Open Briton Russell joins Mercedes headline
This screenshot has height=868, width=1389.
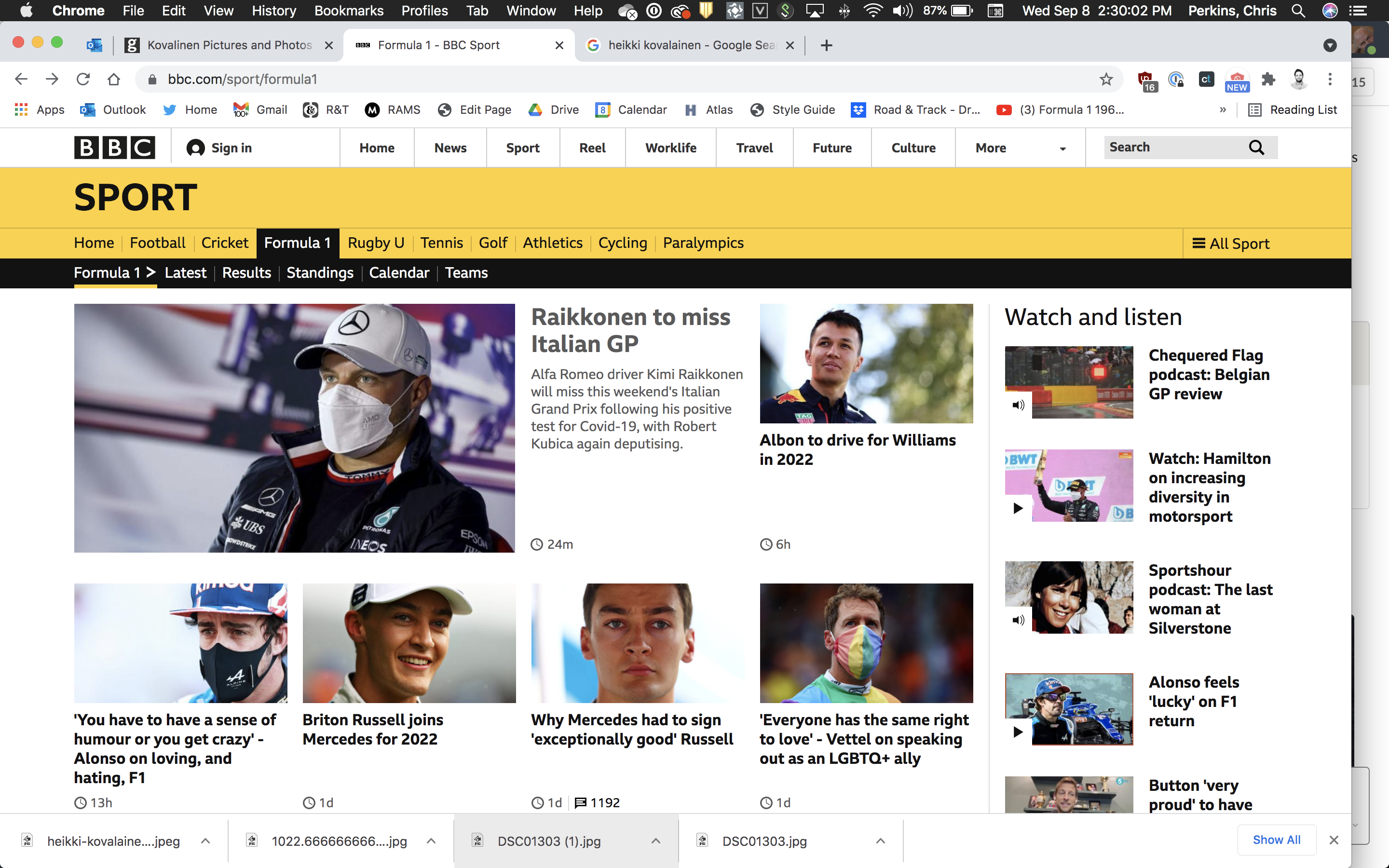point(372,729)
